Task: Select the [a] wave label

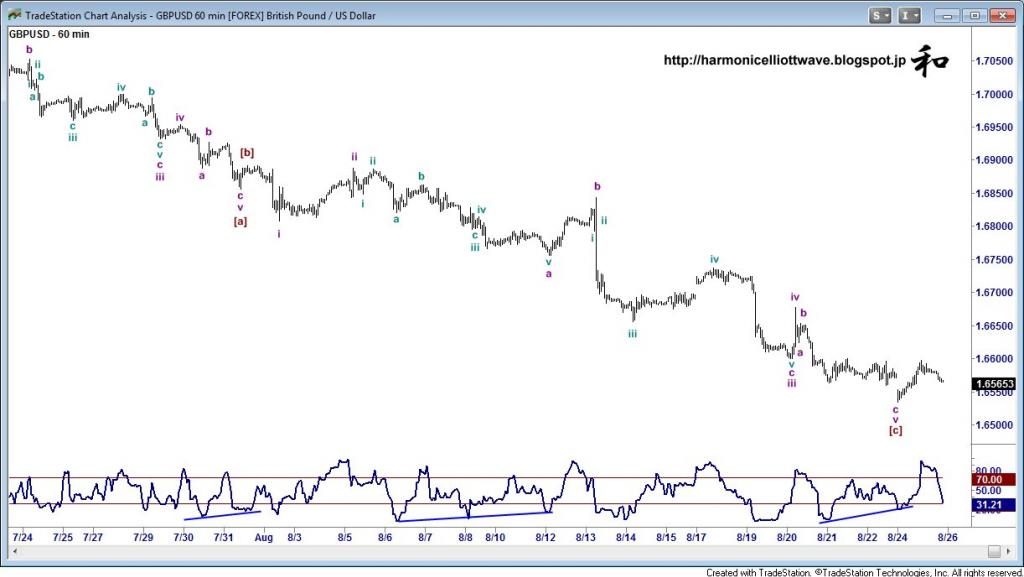Action: pos(240,221)
